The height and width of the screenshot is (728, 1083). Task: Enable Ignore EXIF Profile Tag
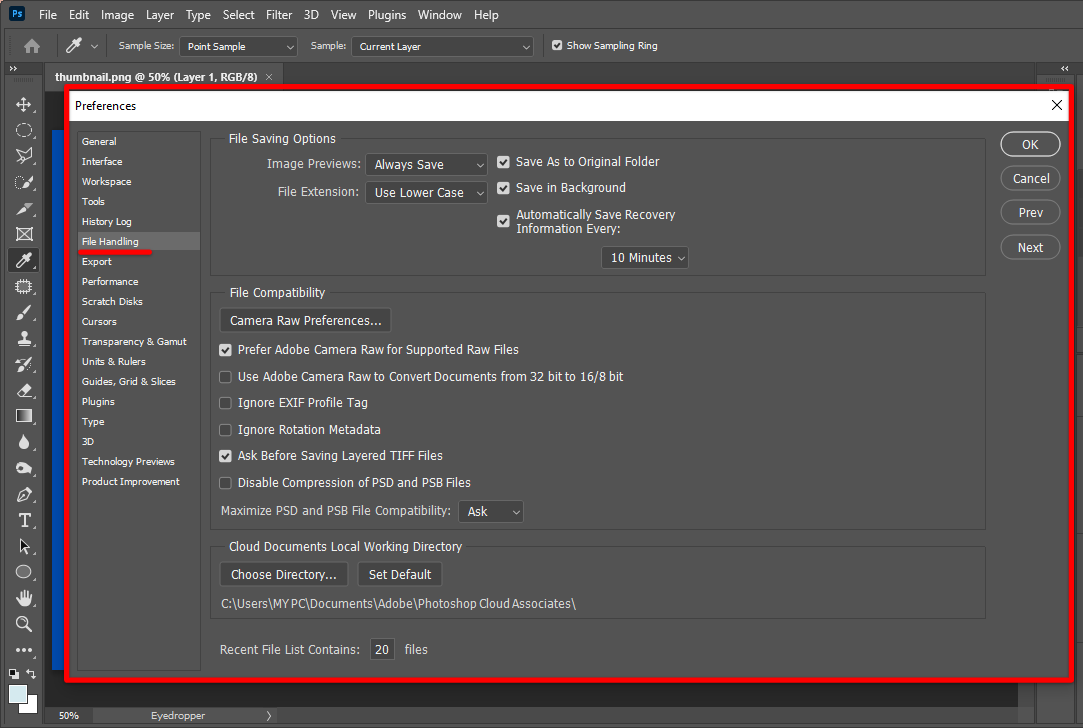click(226, 403)
